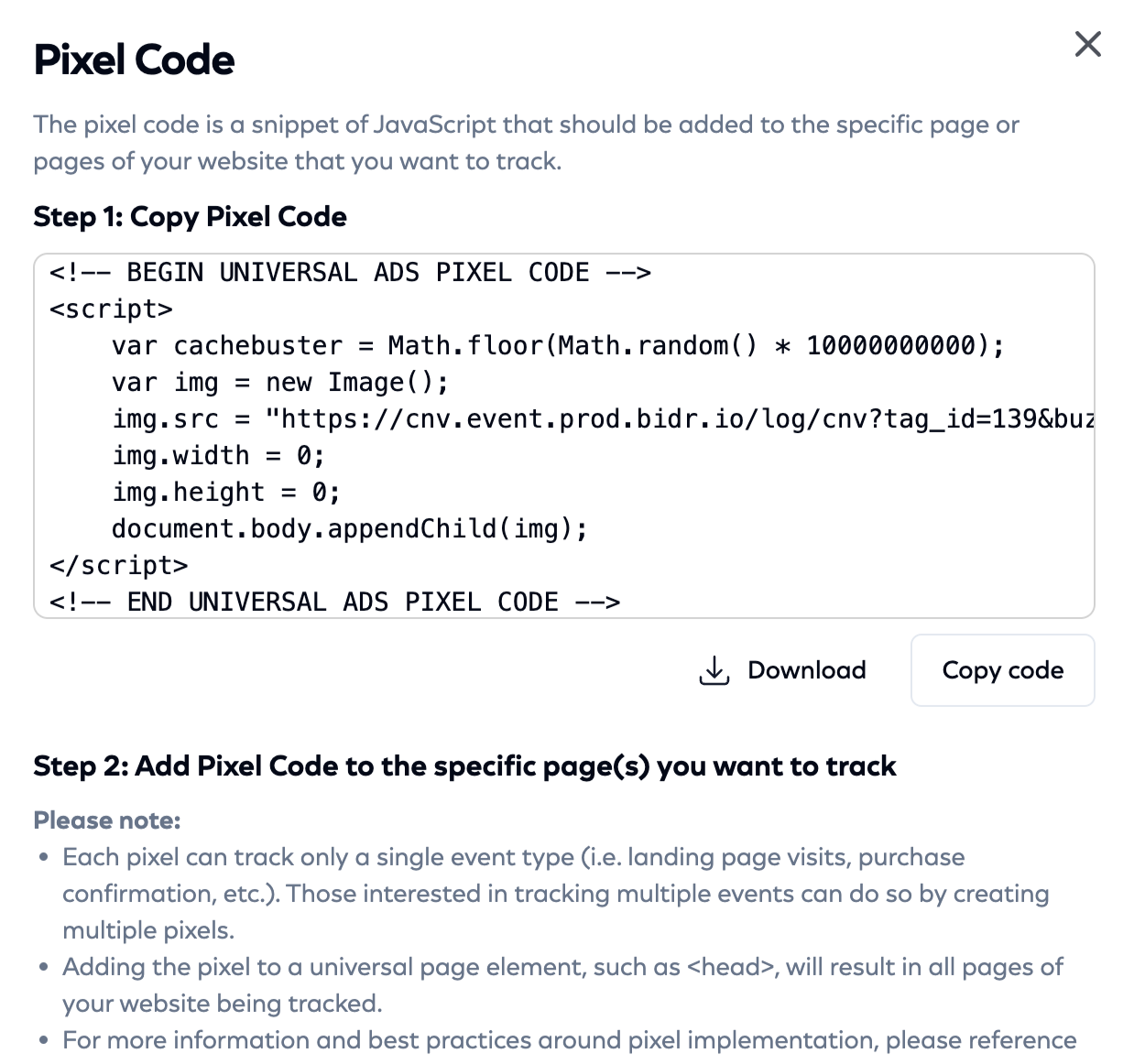1134x1064 pixels.
Task: Click the var img = new Image() line
Action: 280,383
